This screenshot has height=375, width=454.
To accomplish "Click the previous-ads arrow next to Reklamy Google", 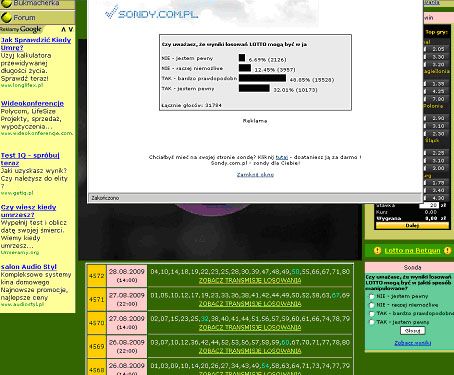I will 63,29.
